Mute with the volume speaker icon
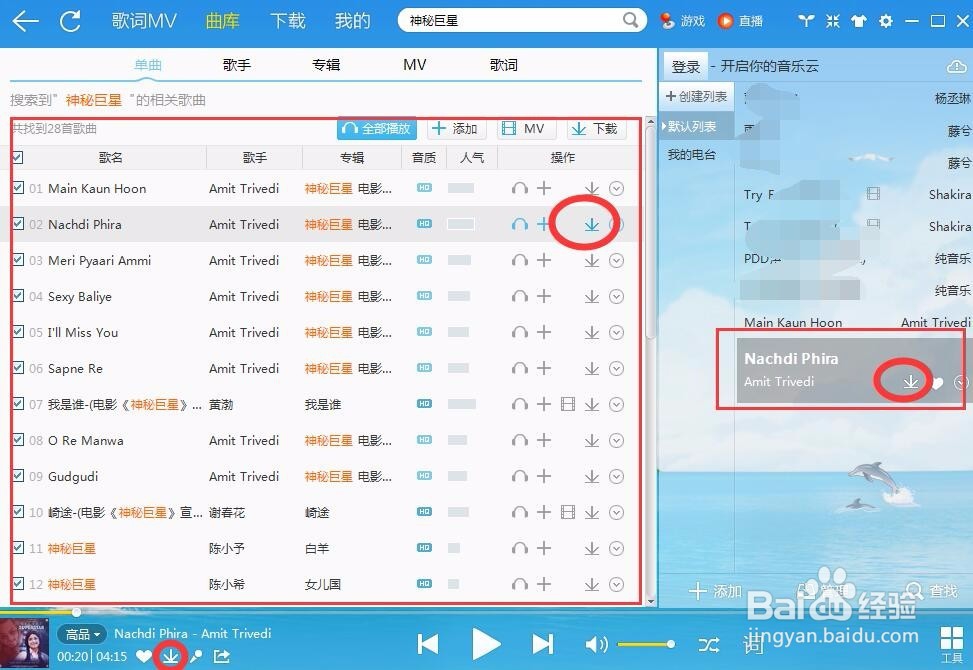 tap(596, 645)
